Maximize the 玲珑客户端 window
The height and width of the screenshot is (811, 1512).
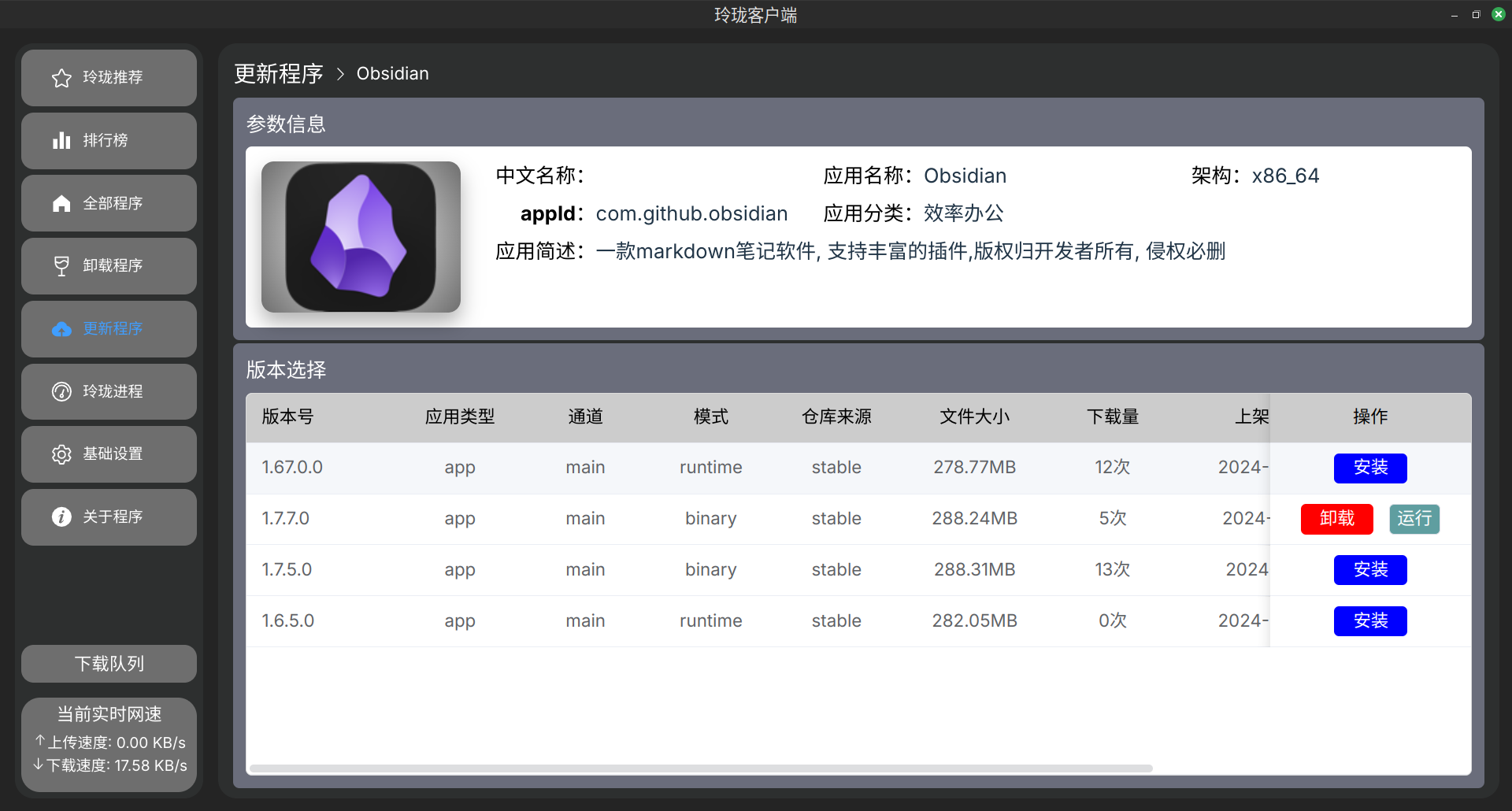point(1476,15)
